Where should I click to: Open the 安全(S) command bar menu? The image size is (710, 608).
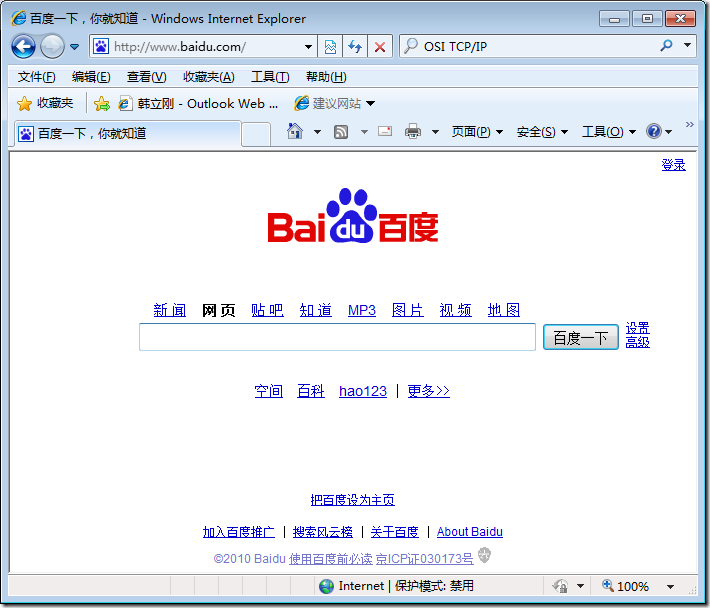pyautogui.click(x=542, y=132)
